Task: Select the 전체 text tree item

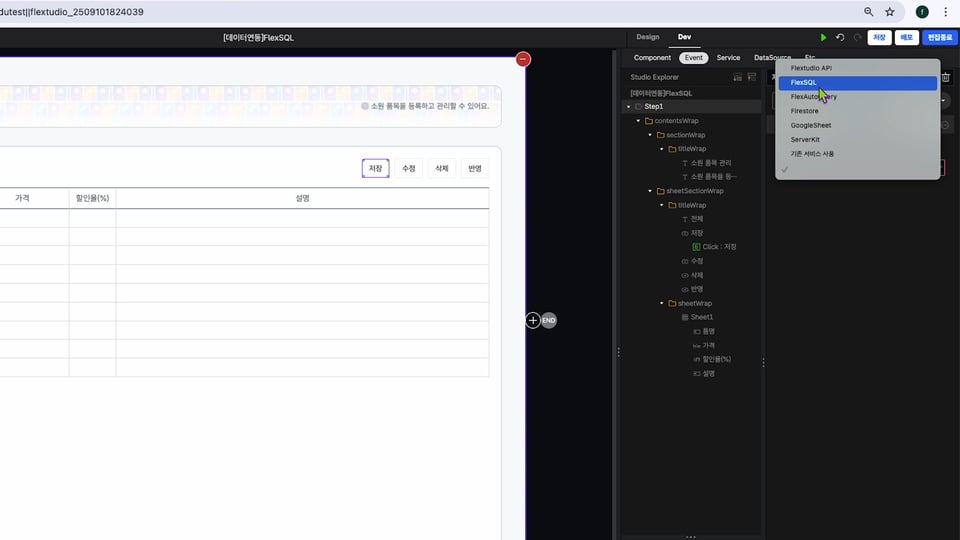Action: 697,219
